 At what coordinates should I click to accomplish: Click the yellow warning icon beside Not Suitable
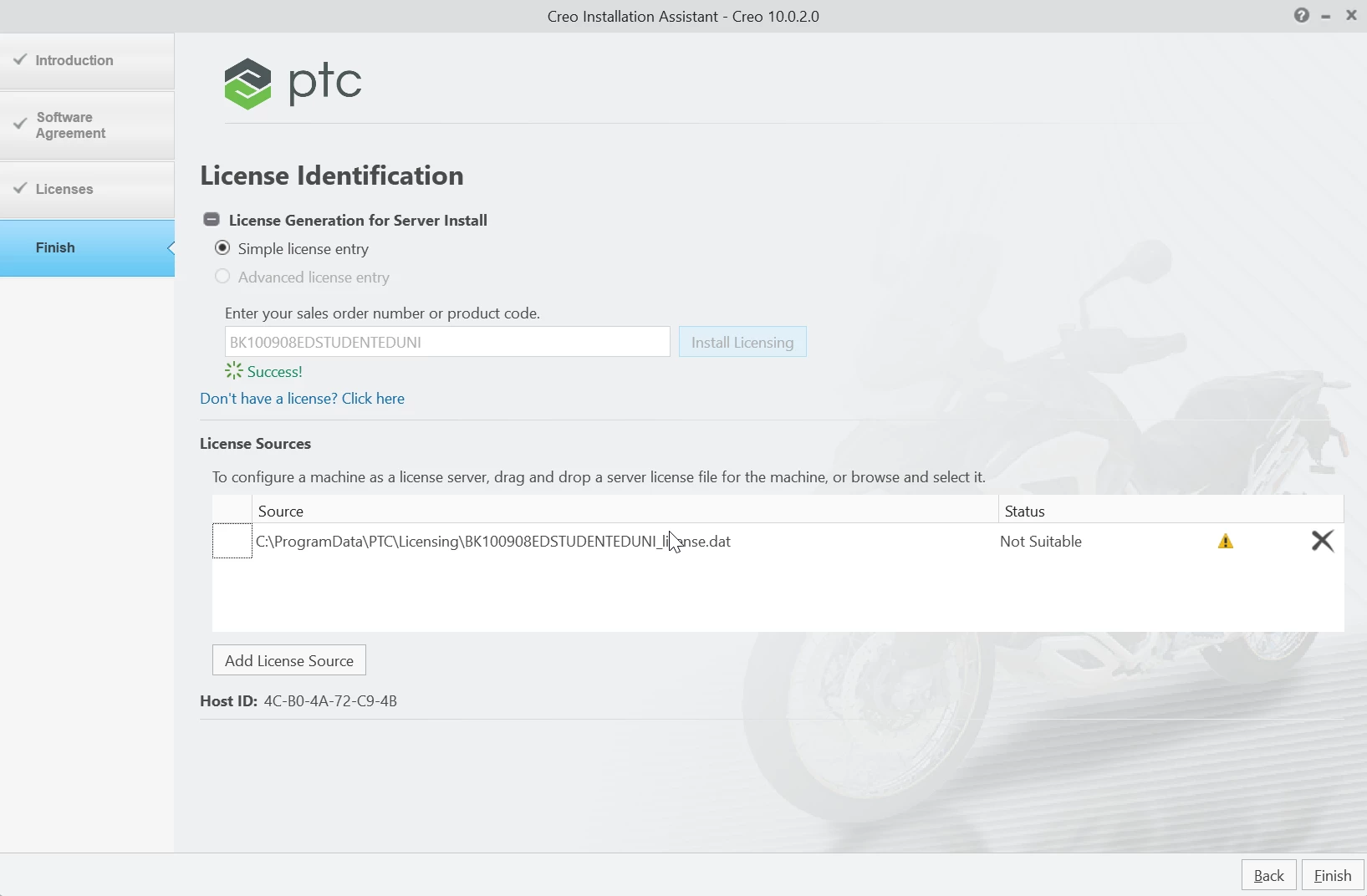click(x=1226, y=542)
